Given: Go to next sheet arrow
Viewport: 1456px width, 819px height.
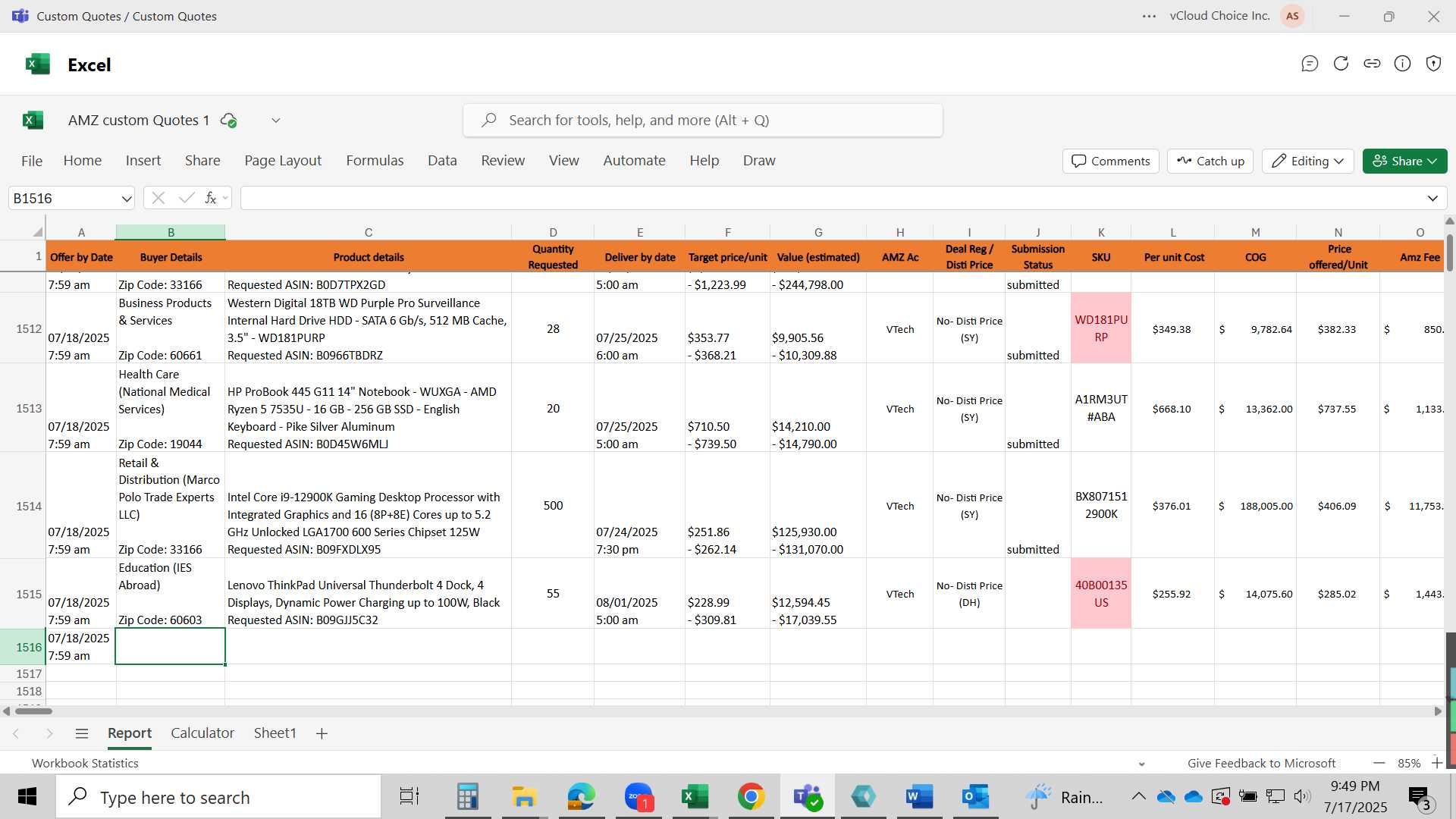Looking at the screenshot, I should tap(49, 733).
